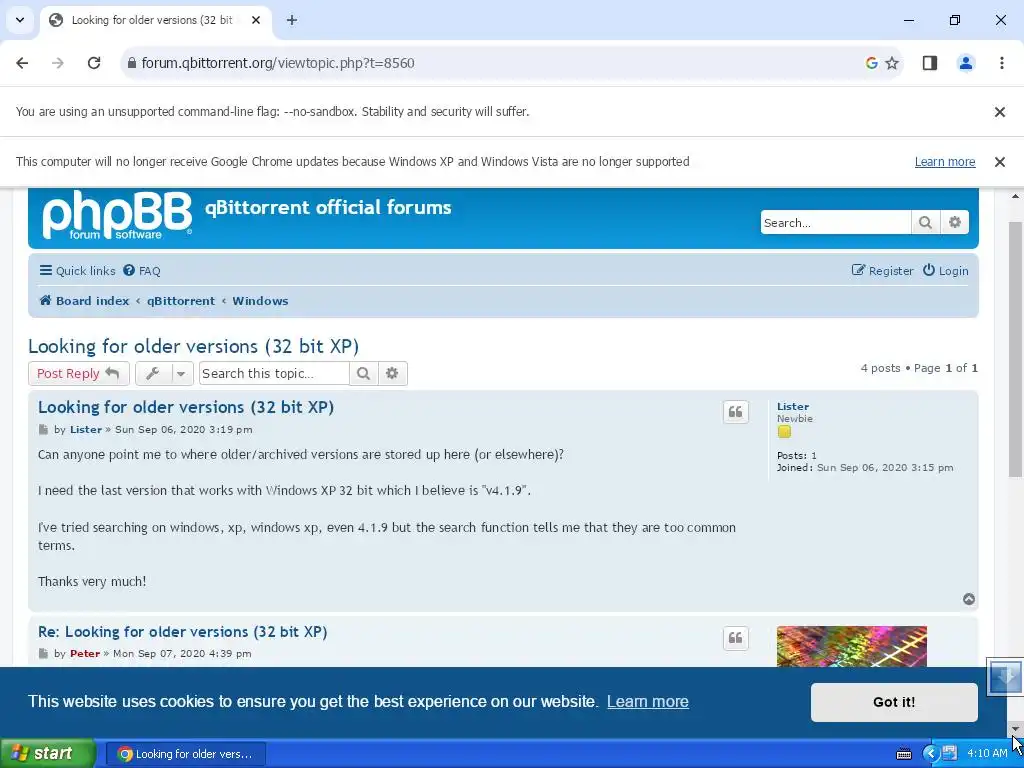
Task: Go to qBittorrent breadcrumb
Action: (x=181, y=301)
